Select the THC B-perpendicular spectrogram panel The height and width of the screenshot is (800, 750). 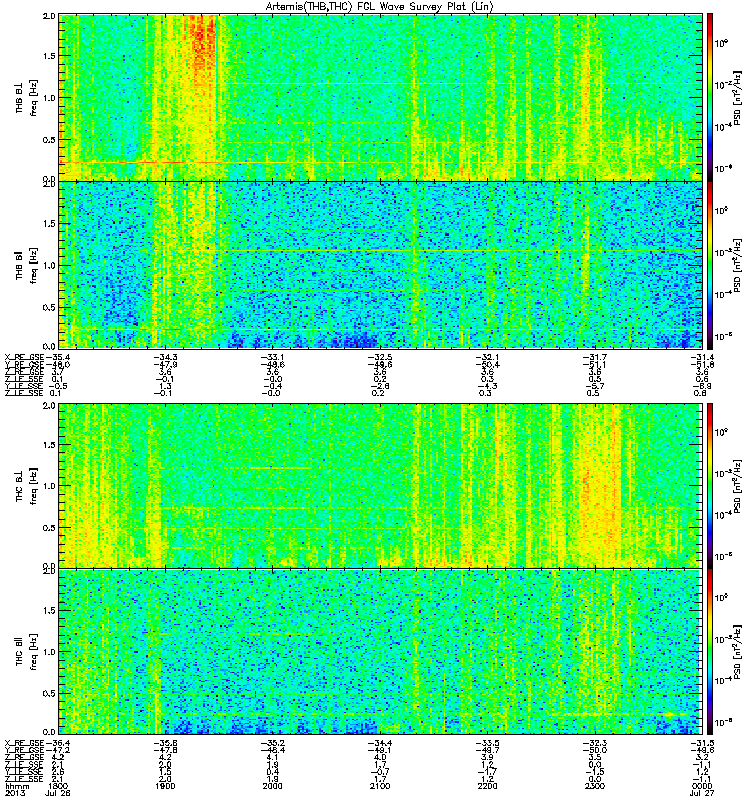pos(380,485)
